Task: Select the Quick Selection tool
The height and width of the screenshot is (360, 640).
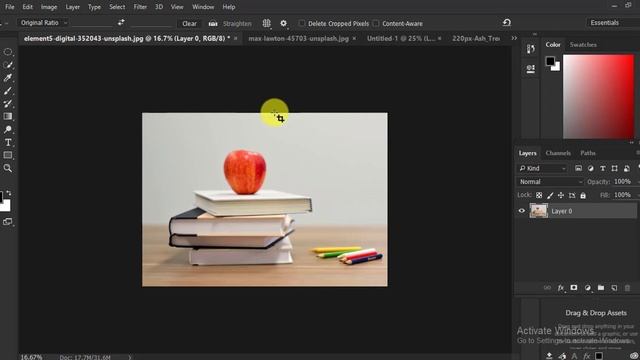Action: point(8,65)
